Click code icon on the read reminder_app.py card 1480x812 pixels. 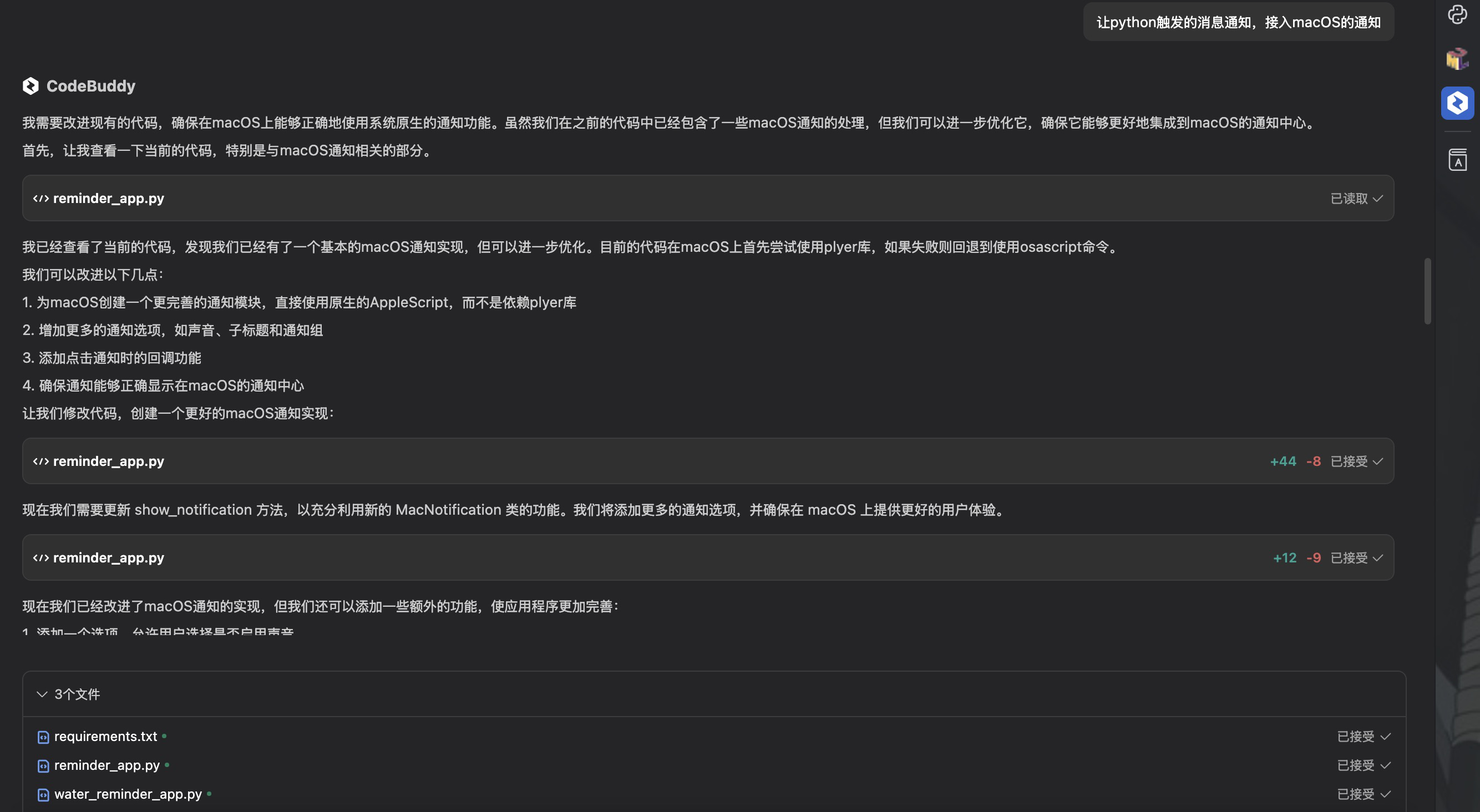(x=41, y=199)
